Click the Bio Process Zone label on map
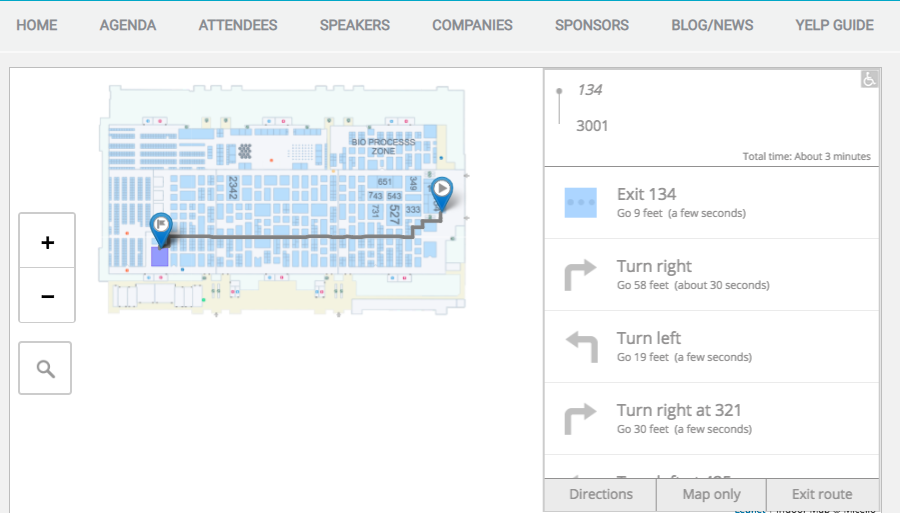Image resolution: width=900 pixels, height=513 pixels. (383, 146)
